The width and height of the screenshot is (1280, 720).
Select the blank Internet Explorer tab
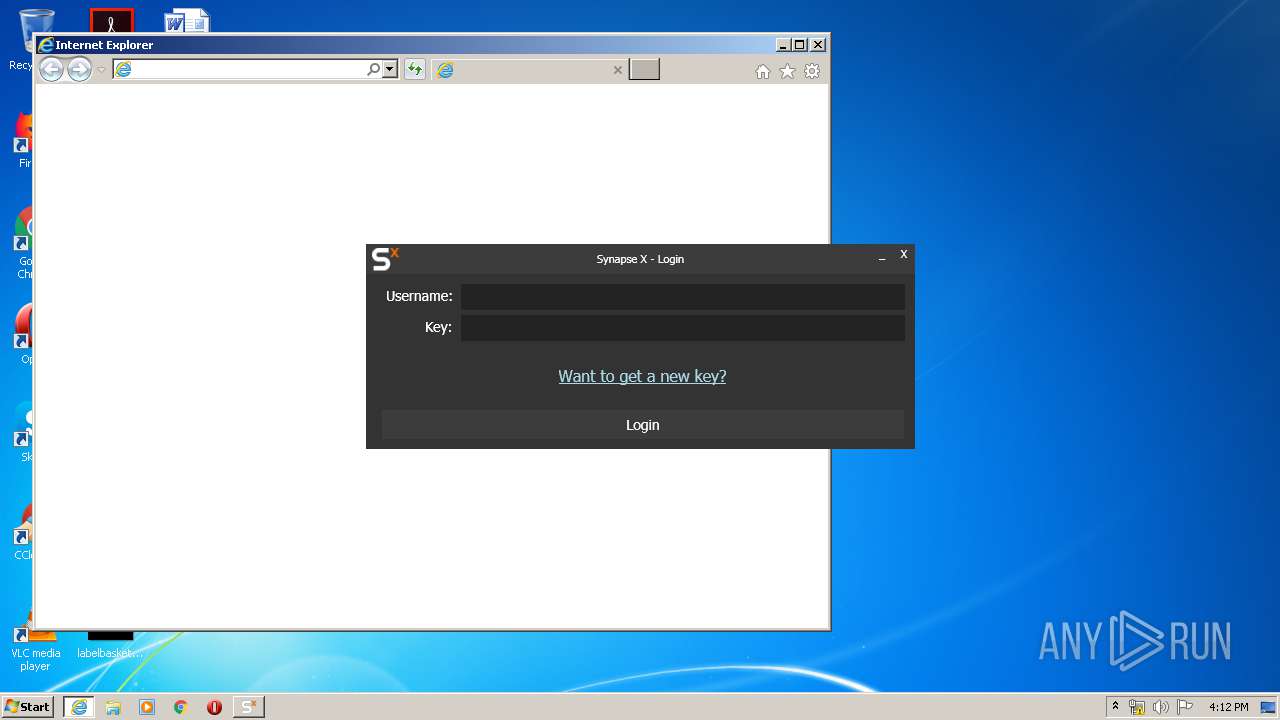(530, 69)
